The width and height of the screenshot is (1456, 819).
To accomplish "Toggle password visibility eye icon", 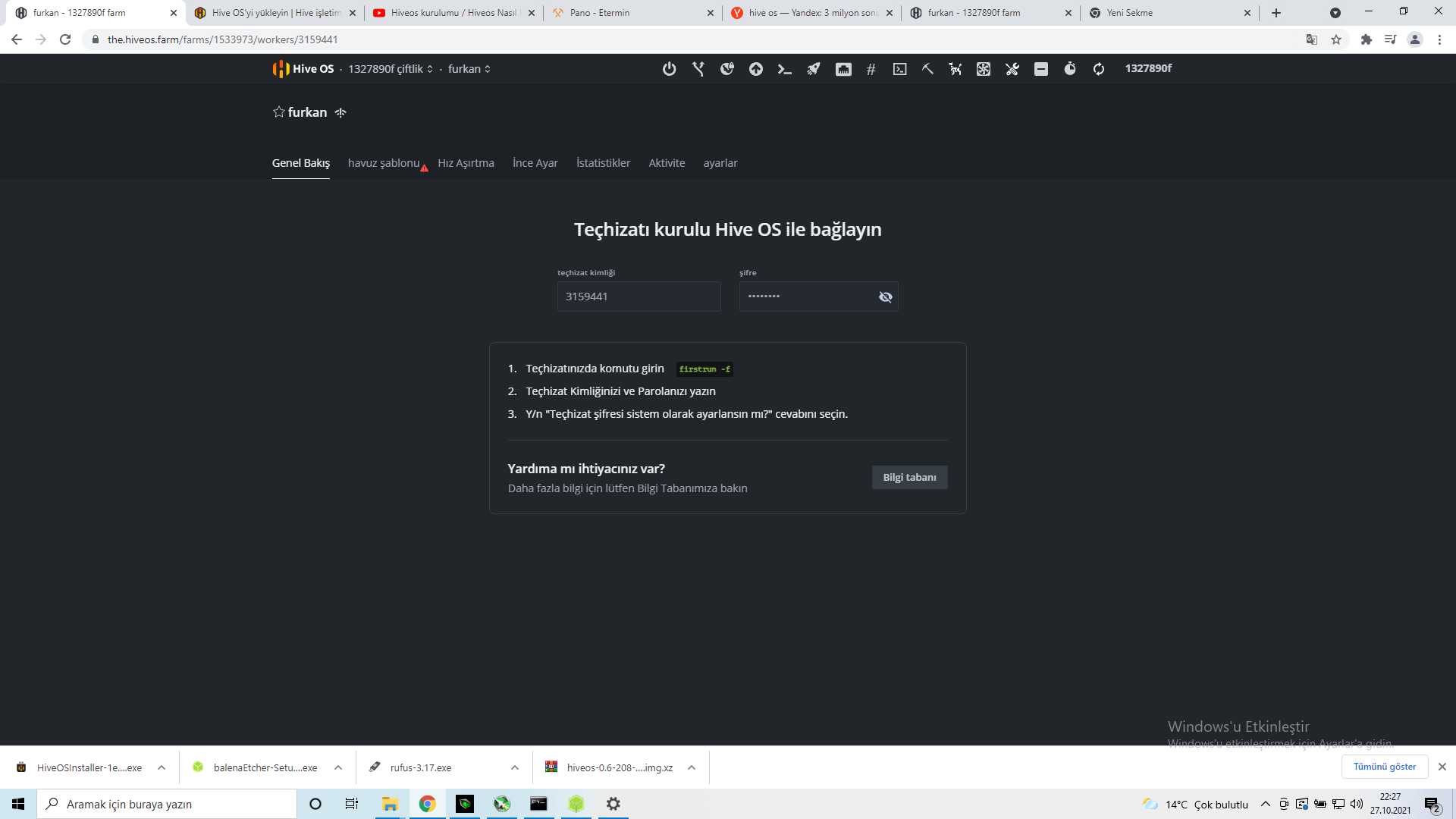I will pyautogui.click(x=885, y=297).
